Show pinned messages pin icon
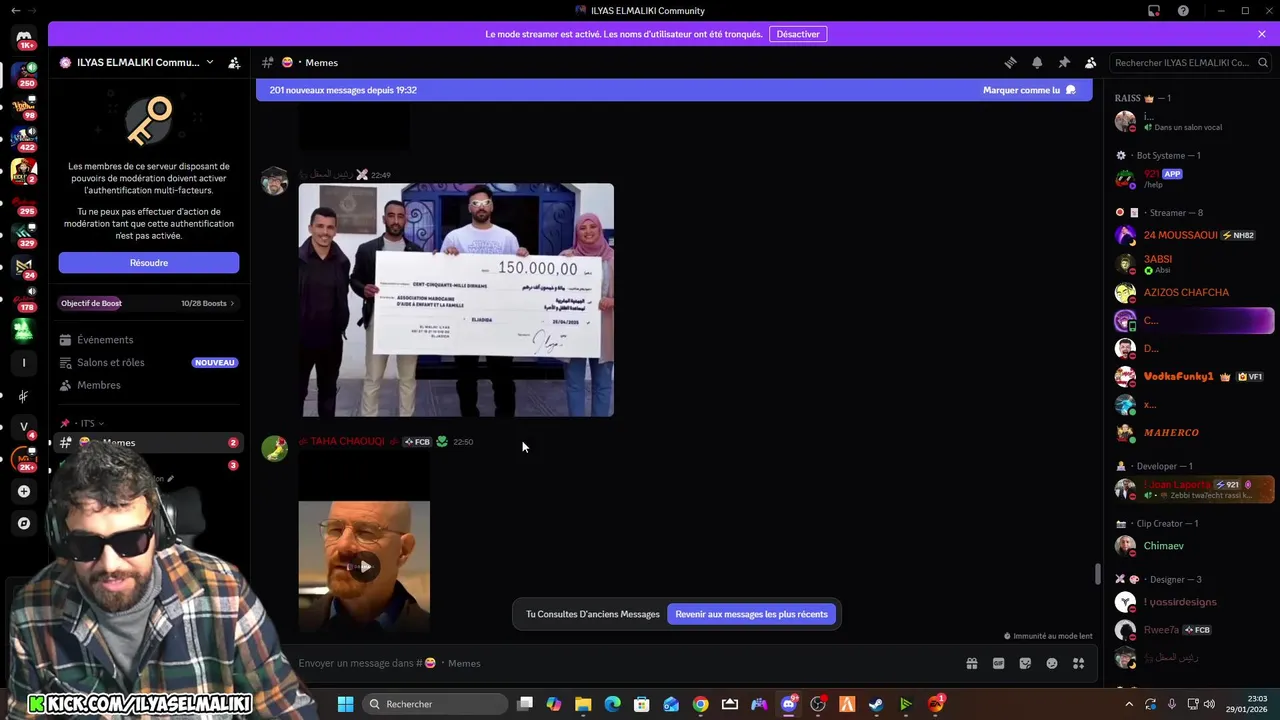1280x720 pixels. [x=1064, y=62]
